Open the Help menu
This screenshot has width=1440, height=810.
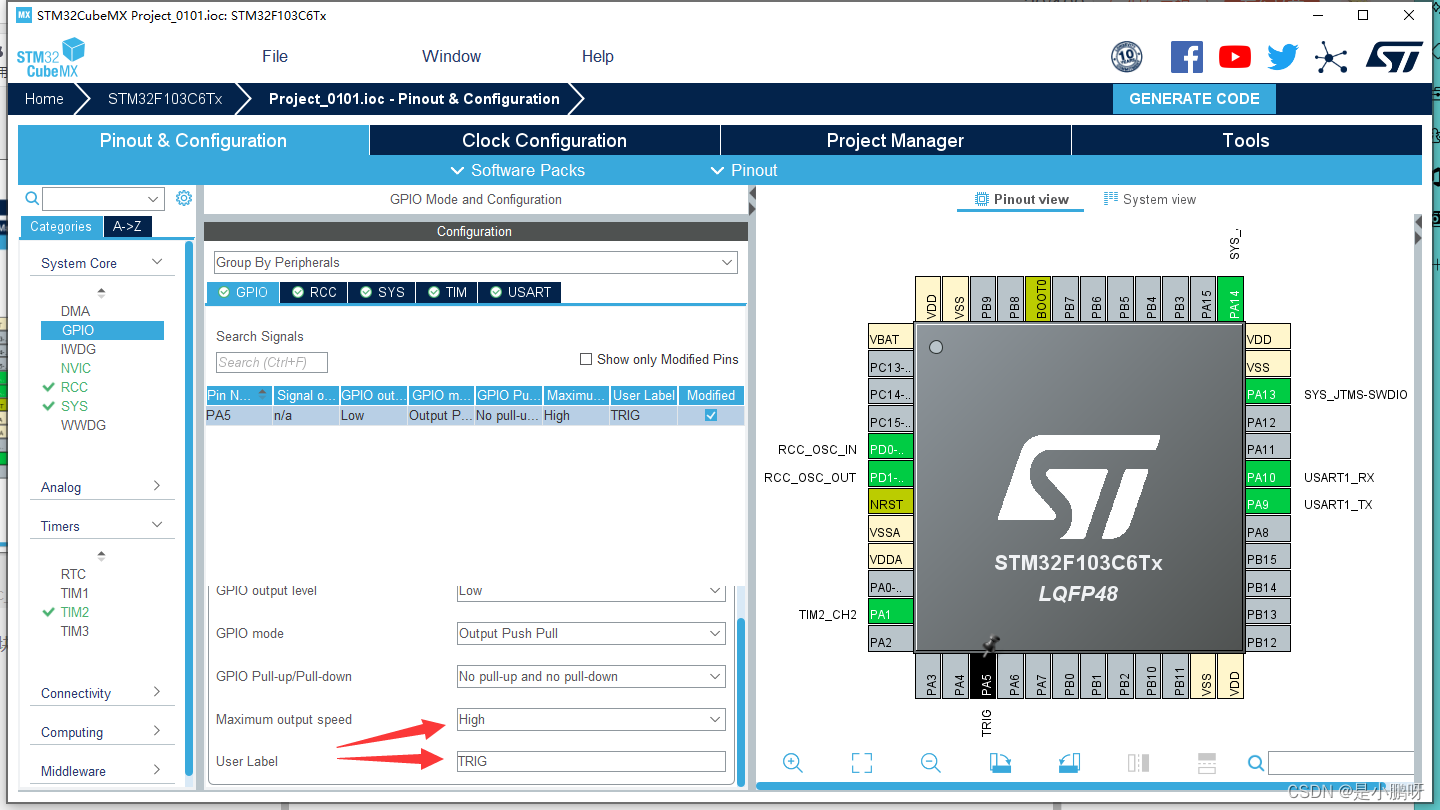tap(598, 56)
